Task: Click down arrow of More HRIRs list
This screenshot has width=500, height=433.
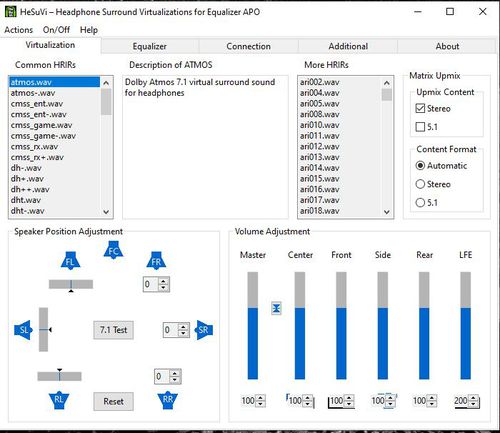Action: click(387, 212)
